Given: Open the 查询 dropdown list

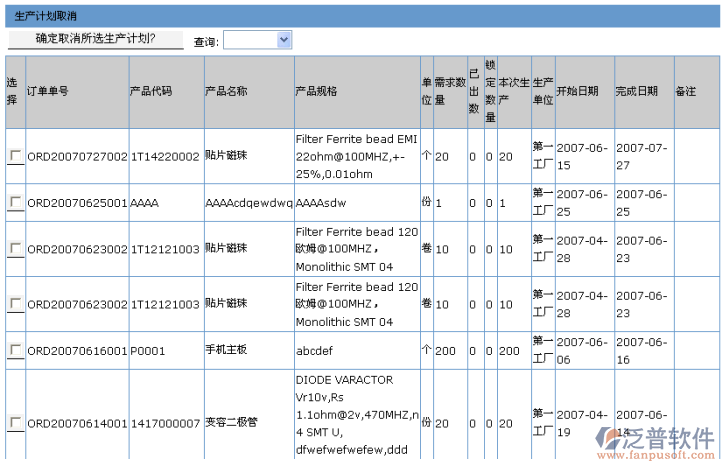Looking at the screenshot, I should coord(283,40).
